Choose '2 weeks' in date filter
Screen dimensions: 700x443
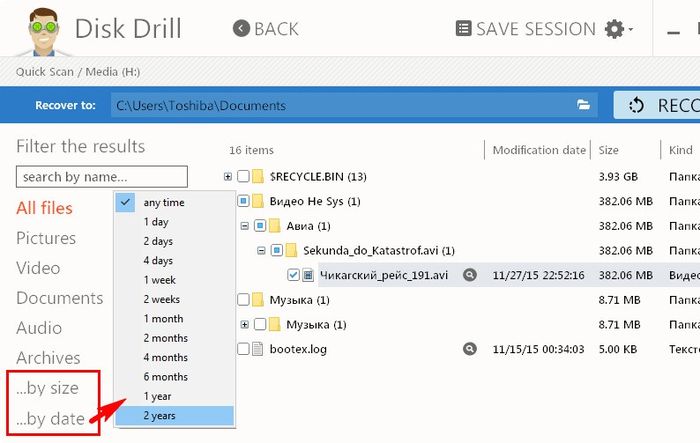[175, 299]
